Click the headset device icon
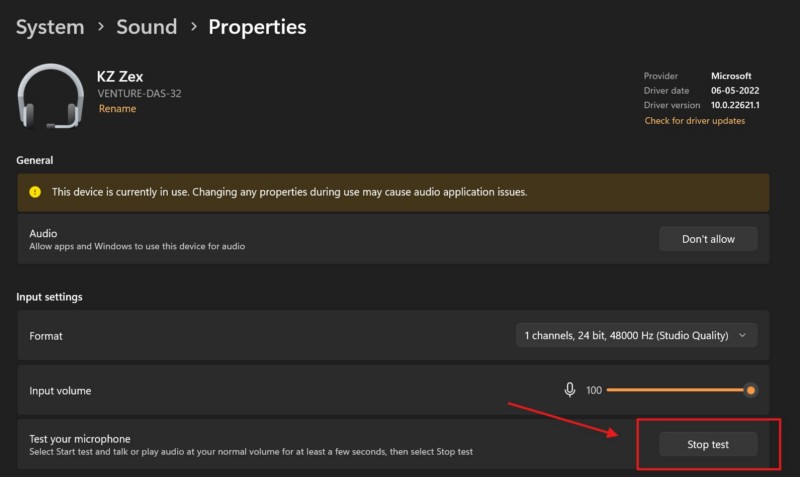The width and height of the screenshot is (800, 477). point(51,96)
